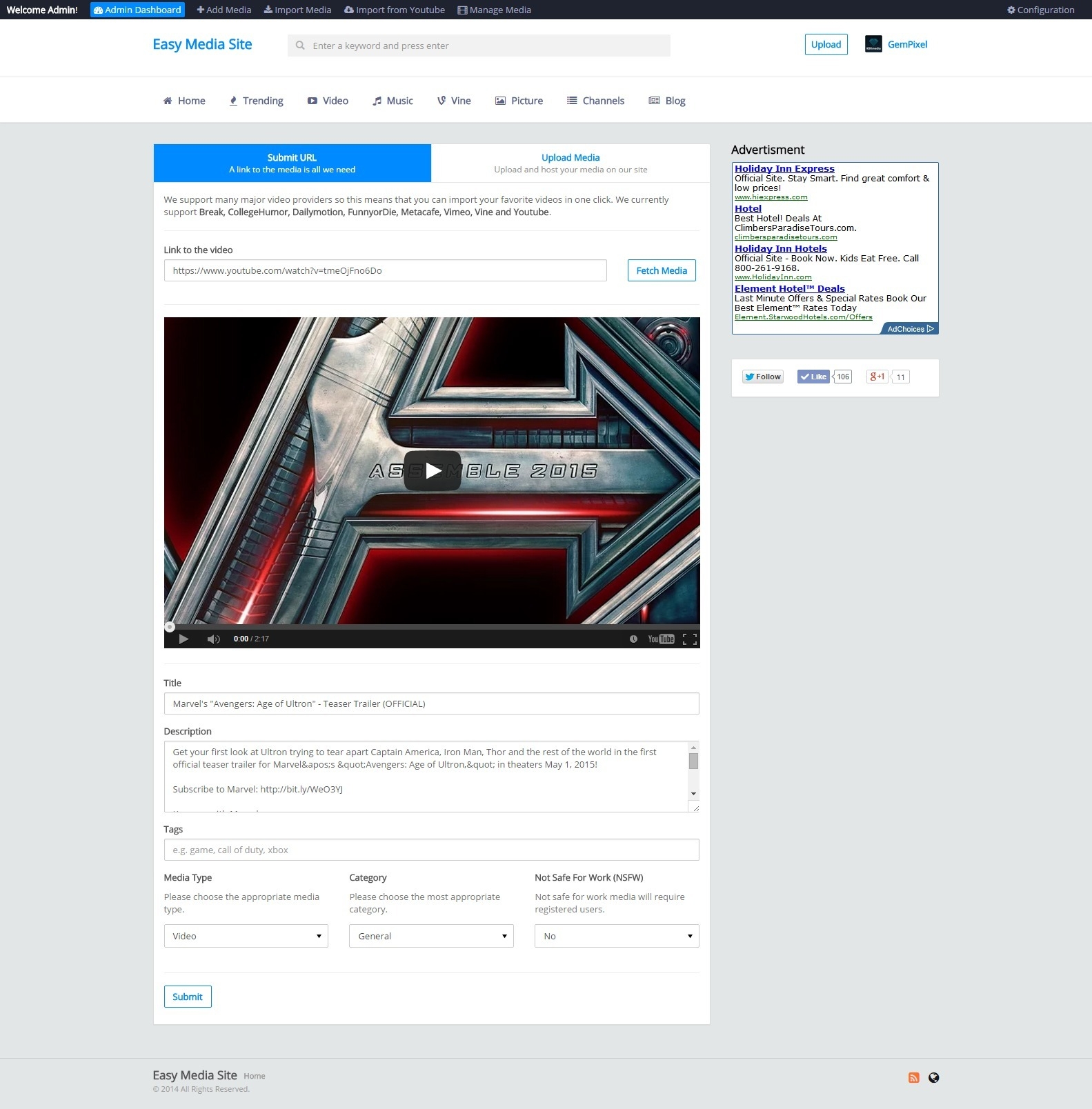Viewport: 1092px width, 1109px height.
Task: Click the Submit button
Action: pyautogui.click(x=188, y=997)
